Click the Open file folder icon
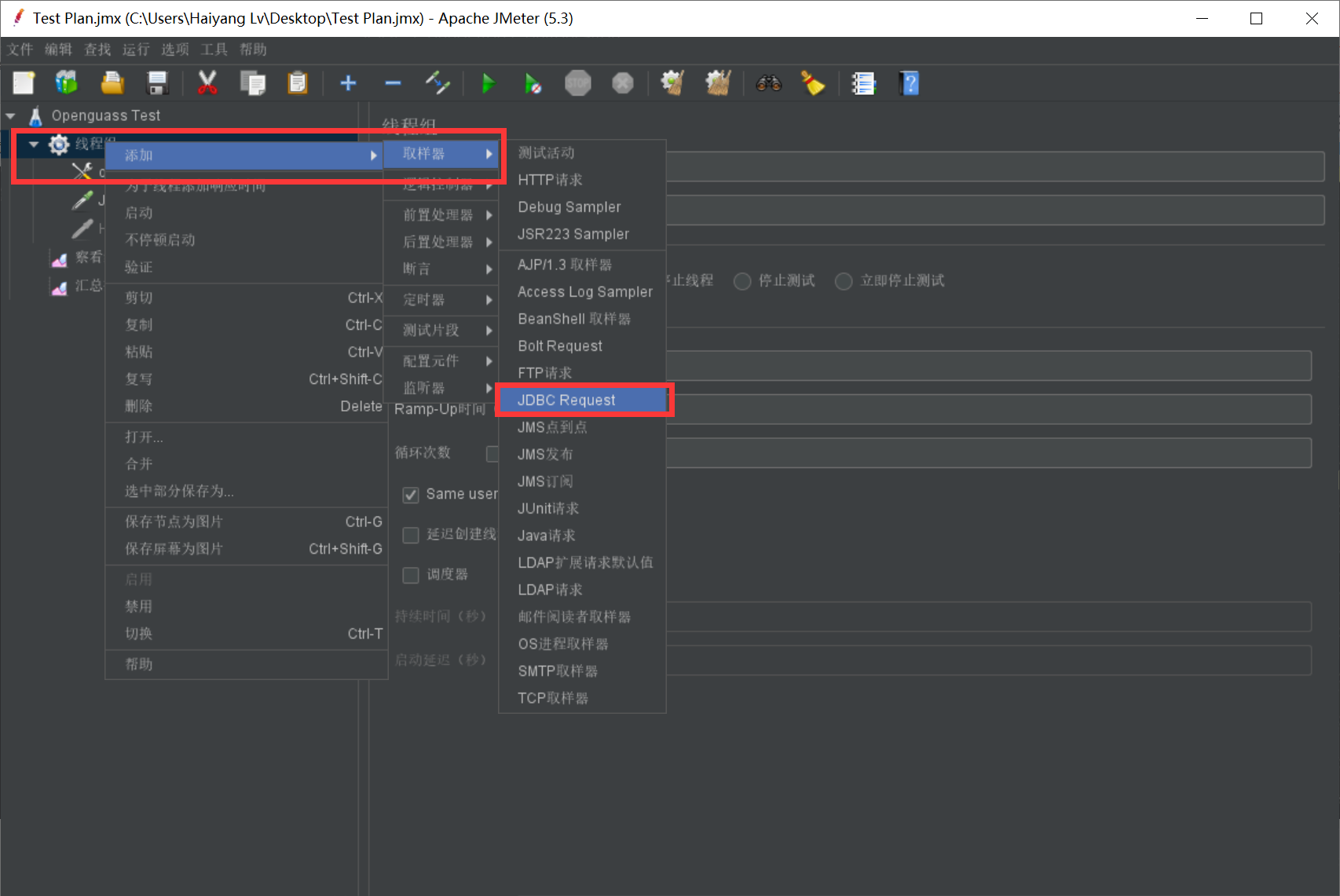The width and height of the screenshot is (1340, 896). tap(112, 82)
